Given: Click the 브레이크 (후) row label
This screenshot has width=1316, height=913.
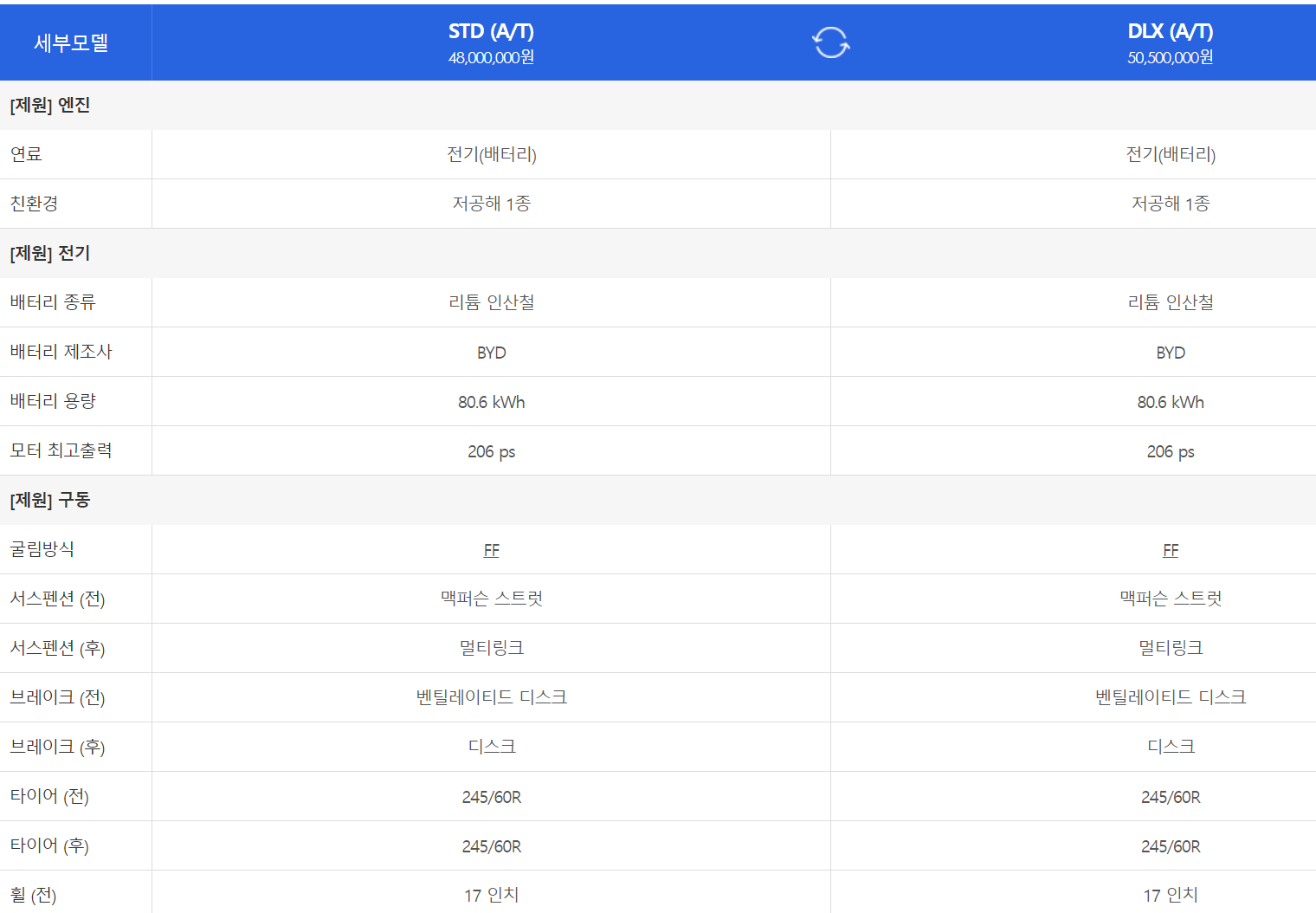Looking at the screenshot, I should point(57,747).
